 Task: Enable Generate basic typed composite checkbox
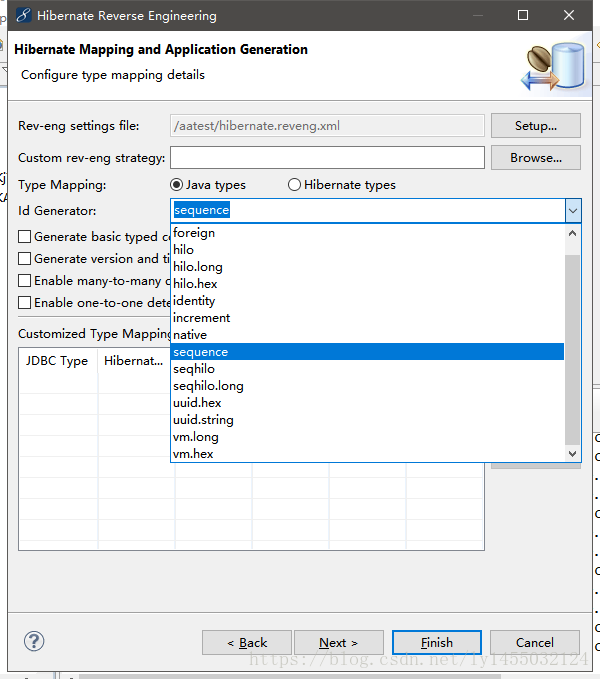pos(25,237)
